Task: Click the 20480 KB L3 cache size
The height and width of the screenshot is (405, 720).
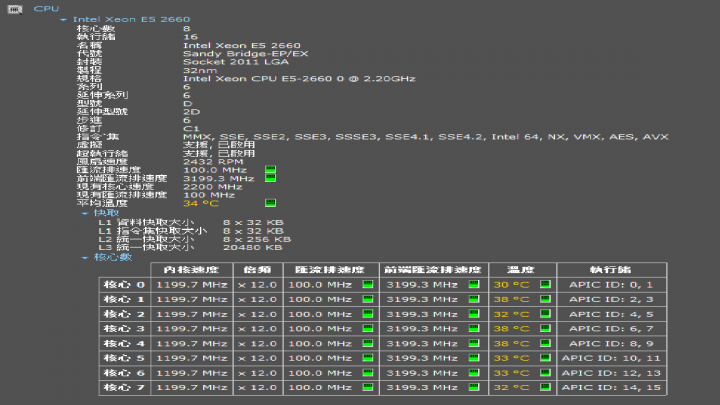Action: tap(253, 248)
